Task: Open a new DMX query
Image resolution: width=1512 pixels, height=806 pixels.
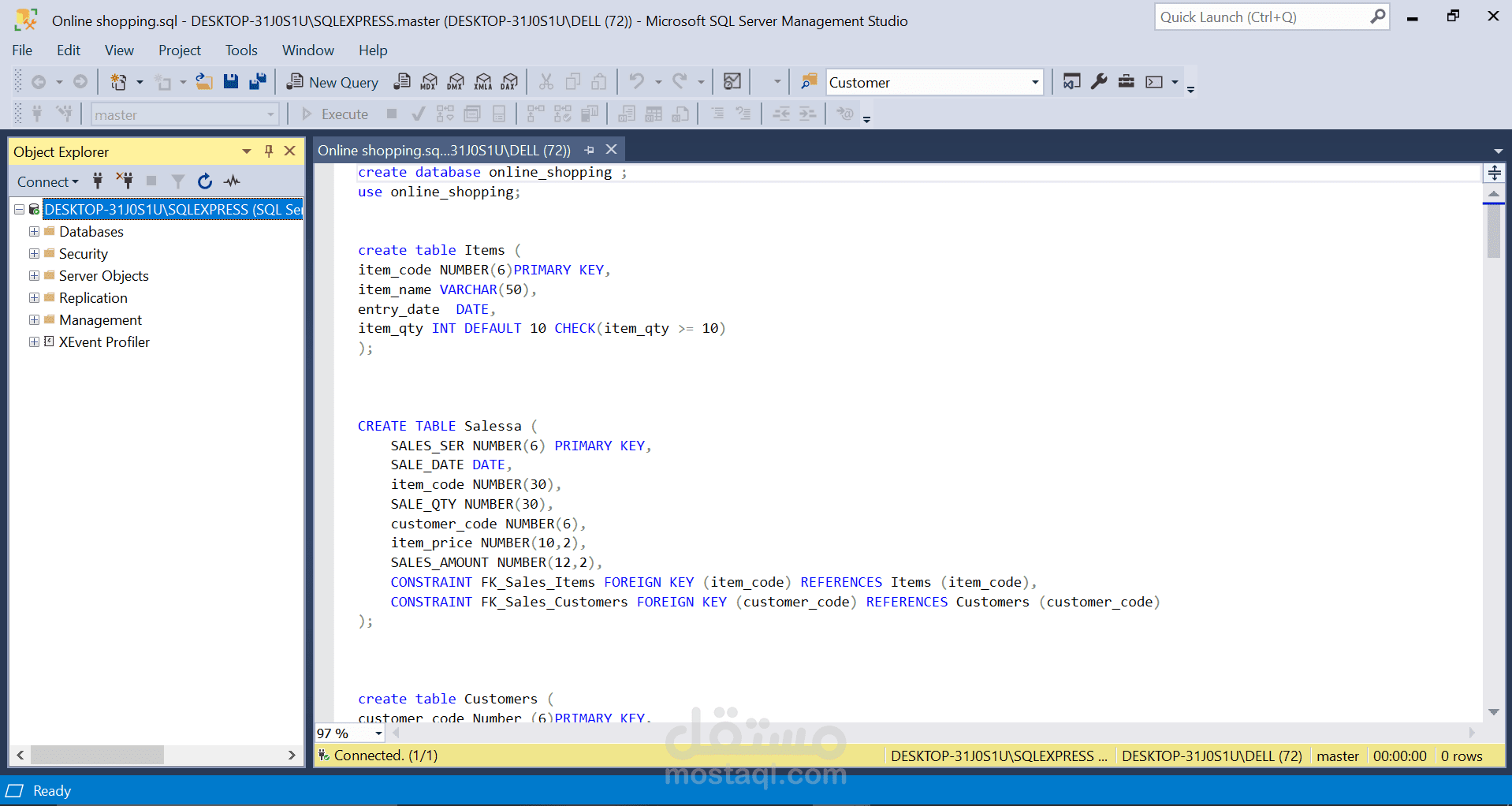Action: (456, 82)
